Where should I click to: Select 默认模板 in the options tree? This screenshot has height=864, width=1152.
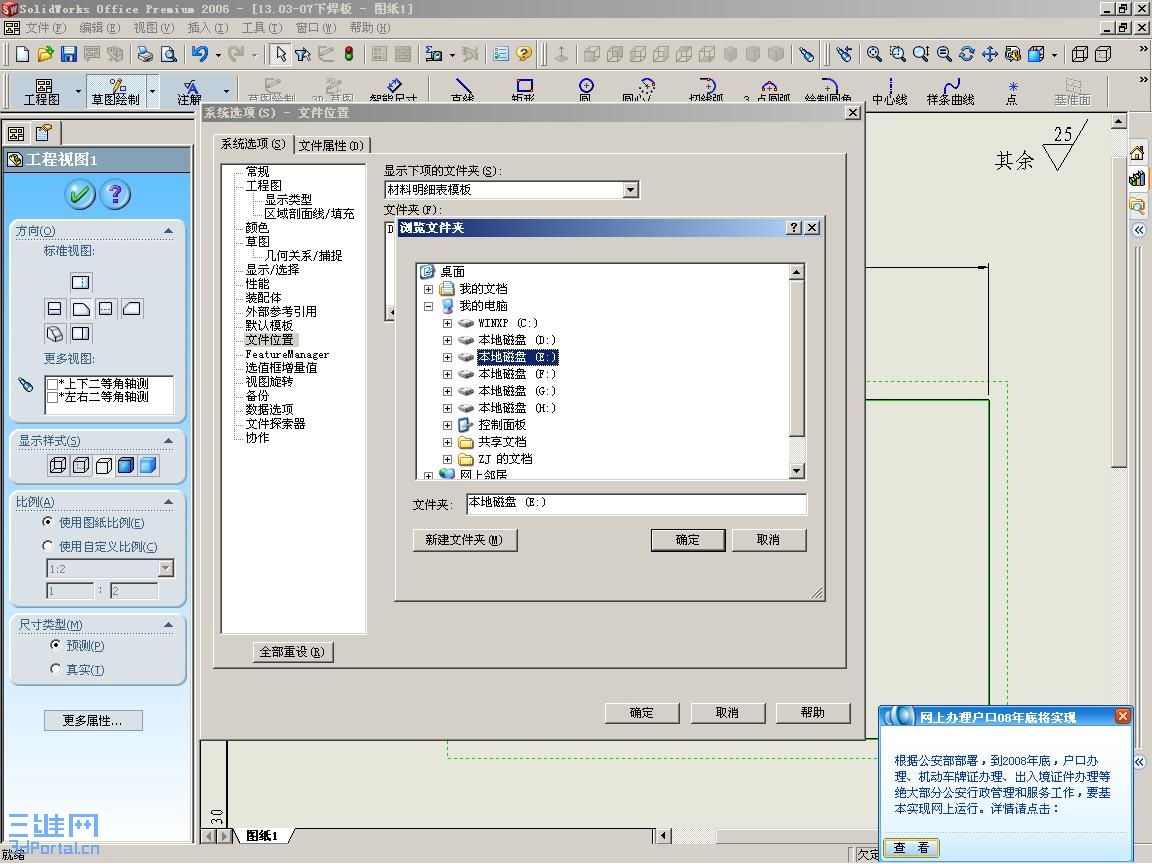point(269,325)
